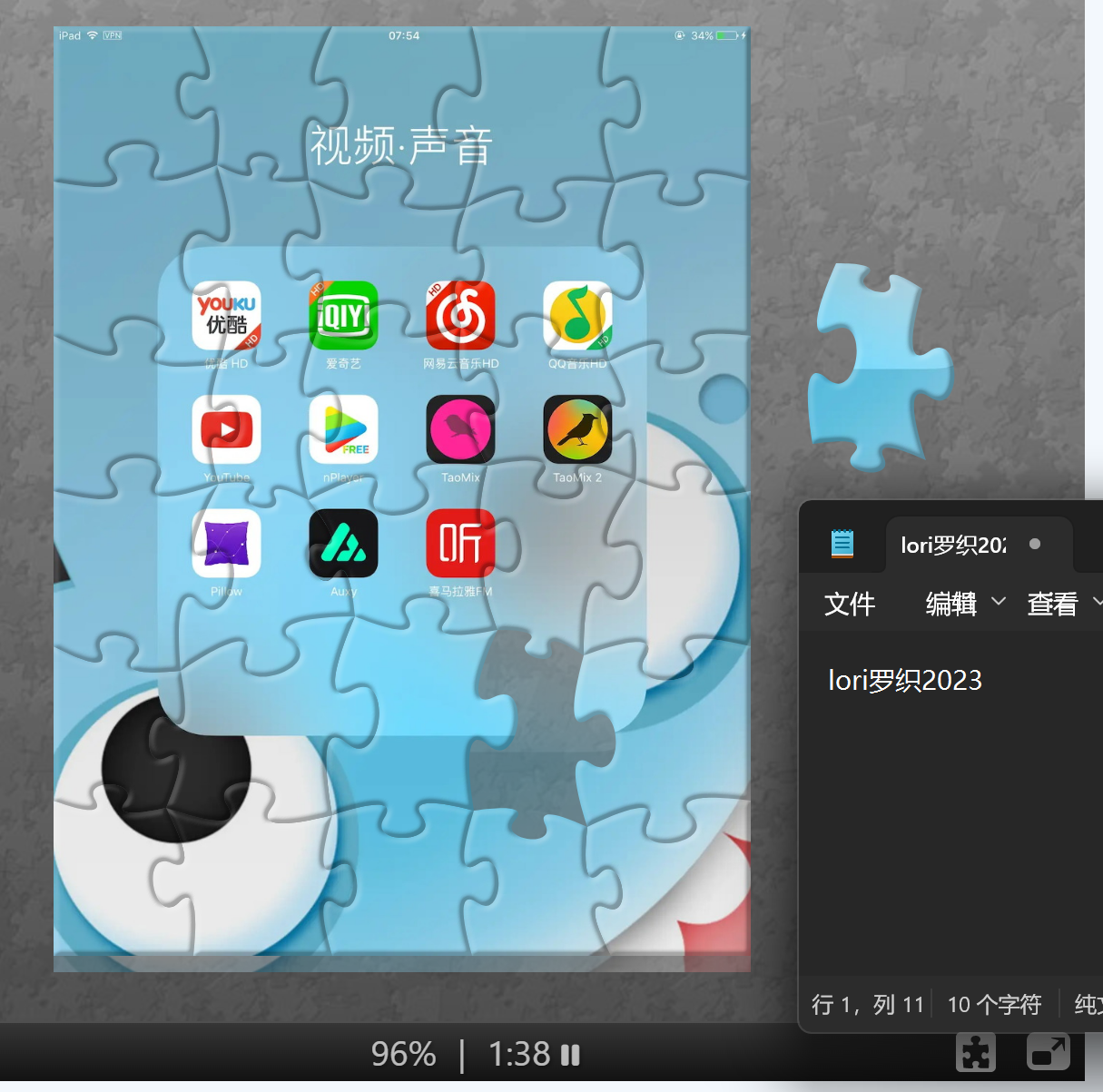The image size is (1103, 1092).
Task: Click the purple Pillow app icon
Action: tap(227, 543)
